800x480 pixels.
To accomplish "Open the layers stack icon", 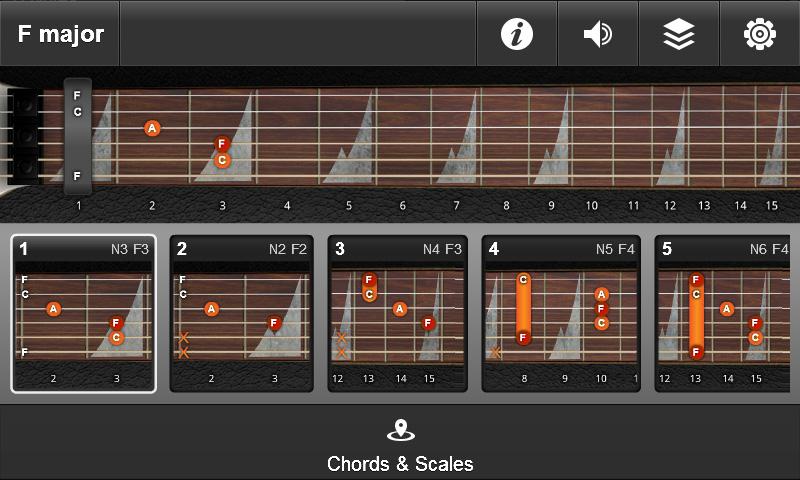I will [x=679, y=34].
